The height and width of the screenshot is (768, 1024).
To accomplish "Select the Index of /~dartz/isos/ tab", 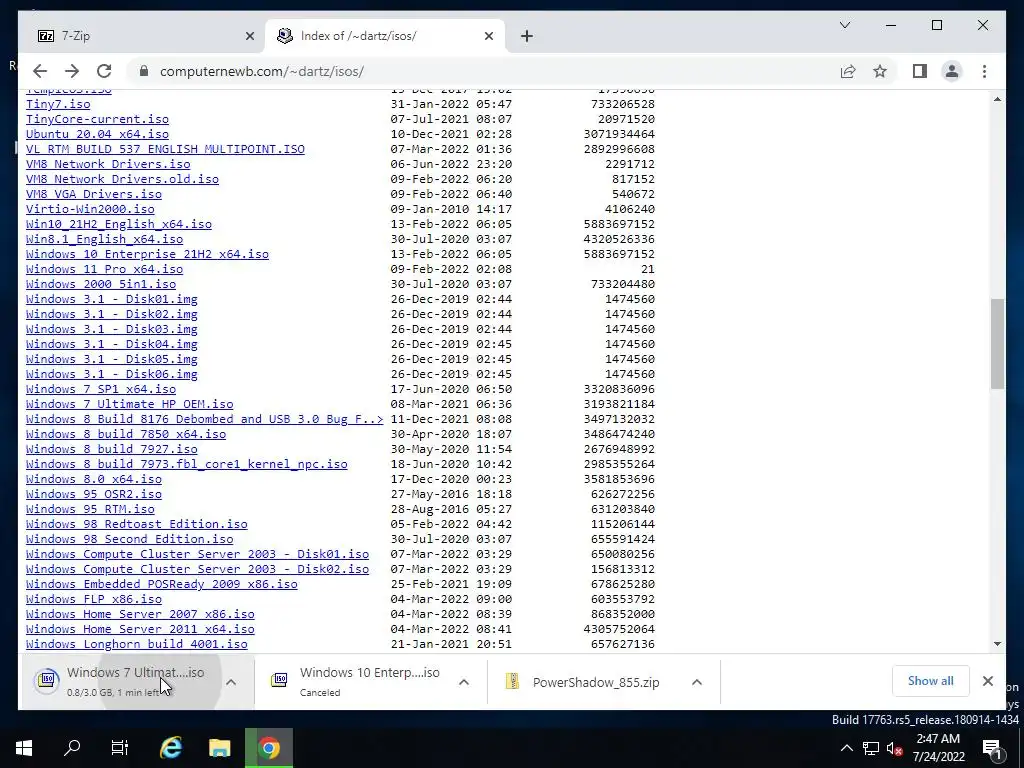I will click(x=385, y=36).
